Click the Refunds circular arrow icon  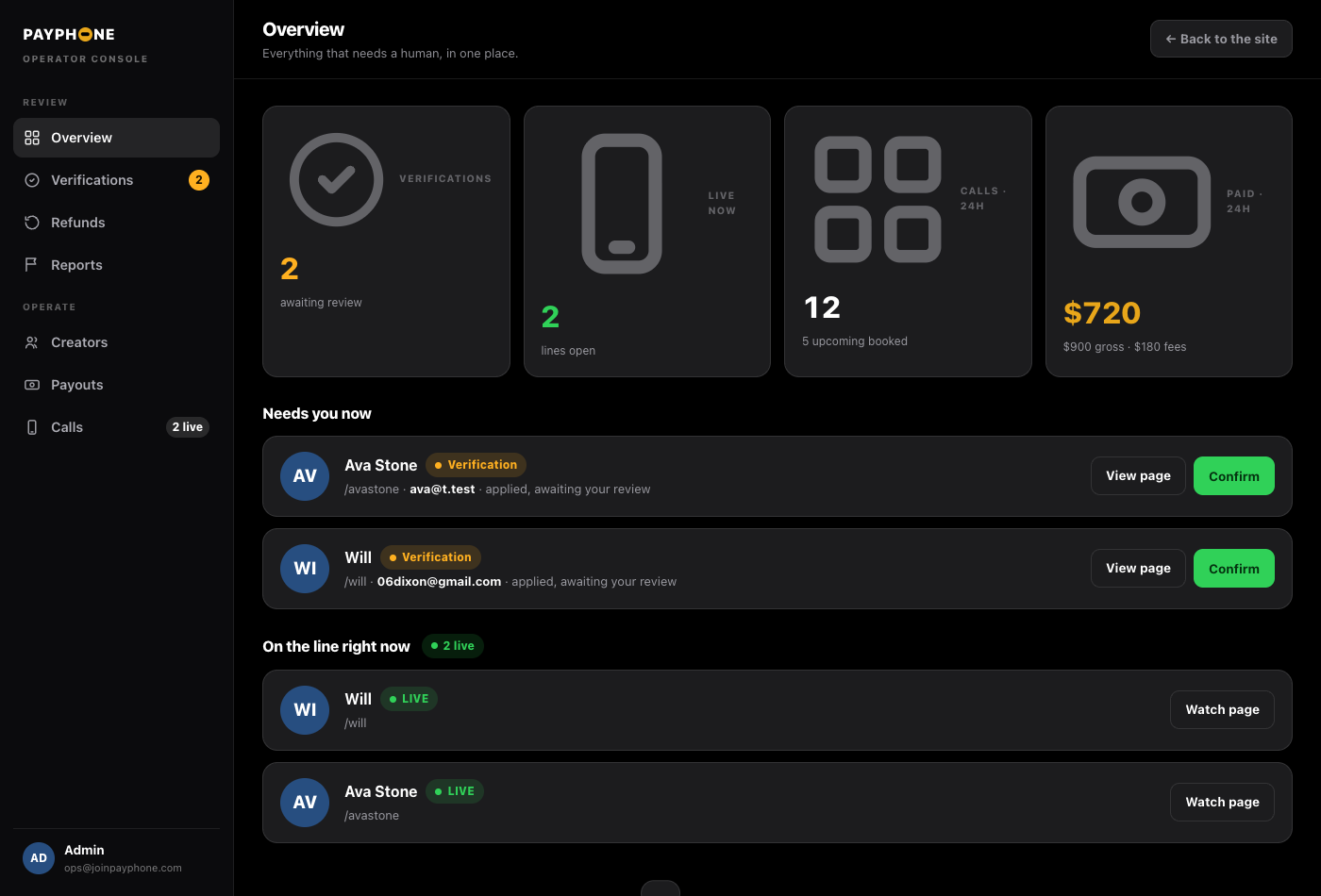point(32,223)
